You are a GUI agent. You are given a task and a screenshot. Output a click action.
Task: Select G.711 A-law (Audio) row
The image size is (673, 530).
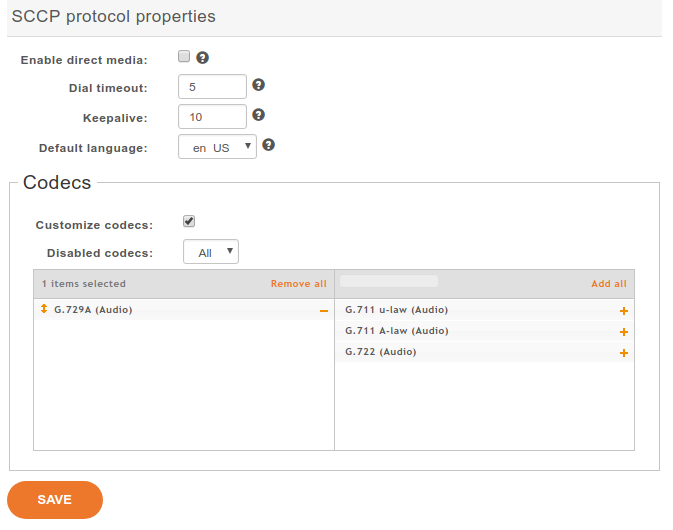click(484, 331)
